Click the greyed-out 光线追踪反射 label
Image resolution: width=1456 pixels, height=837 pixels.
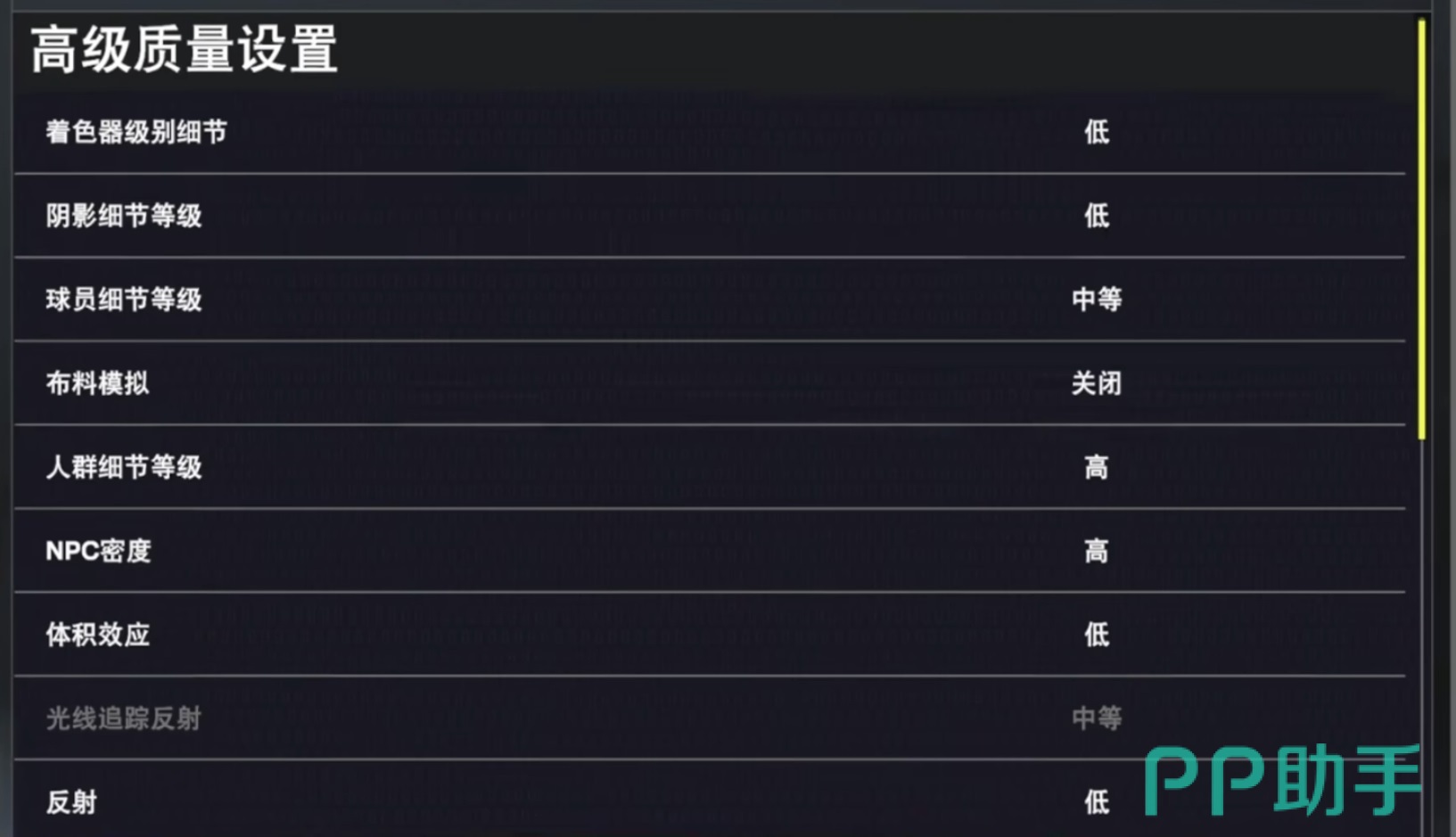124,718
